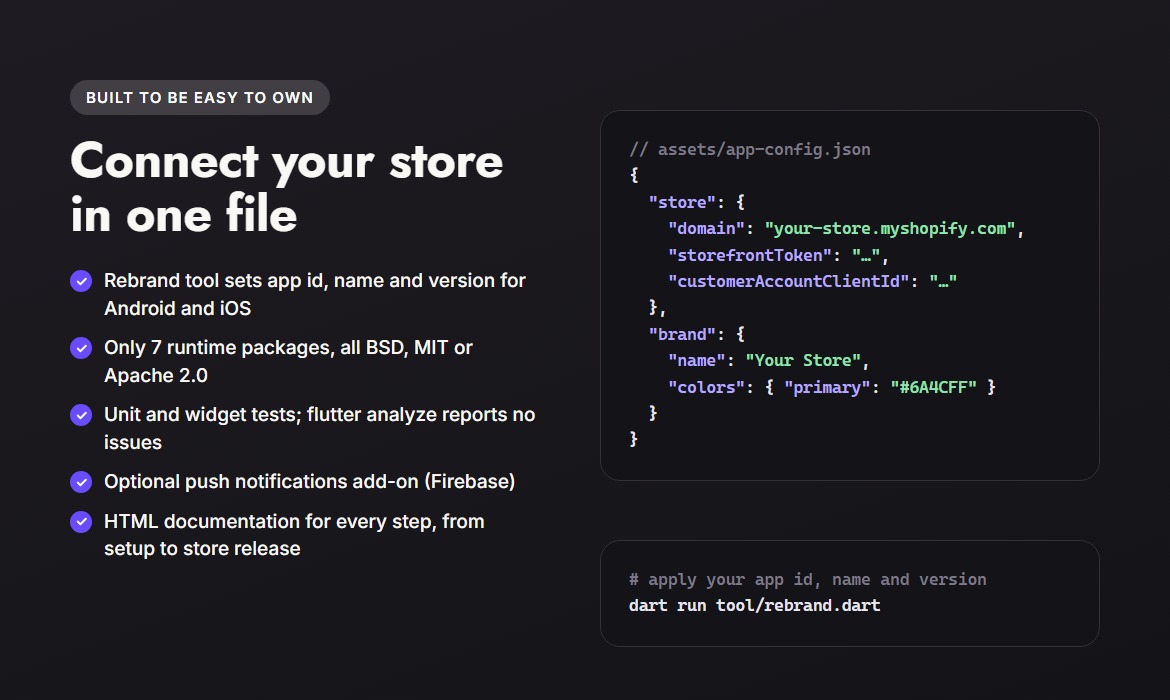Click the checkmark icon beside HTML documentation item
This screenshot has width=1170, height=700.
[x=81, y=522]
